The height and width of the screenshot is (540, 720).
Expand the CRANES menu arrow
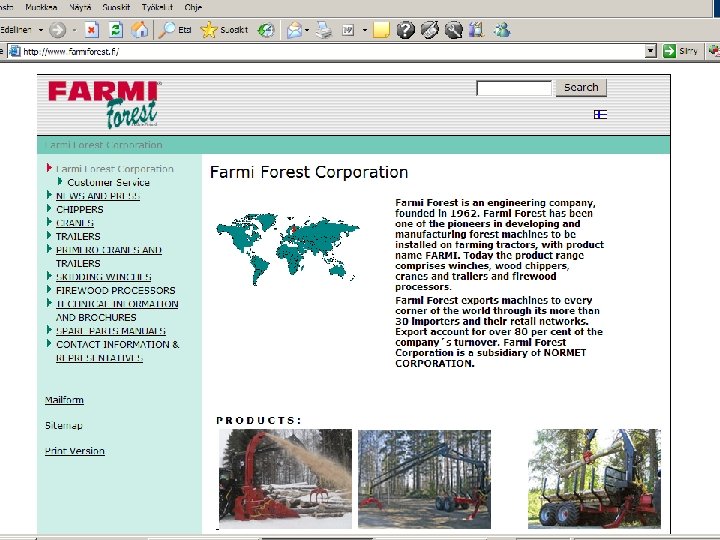pos(49,222)
